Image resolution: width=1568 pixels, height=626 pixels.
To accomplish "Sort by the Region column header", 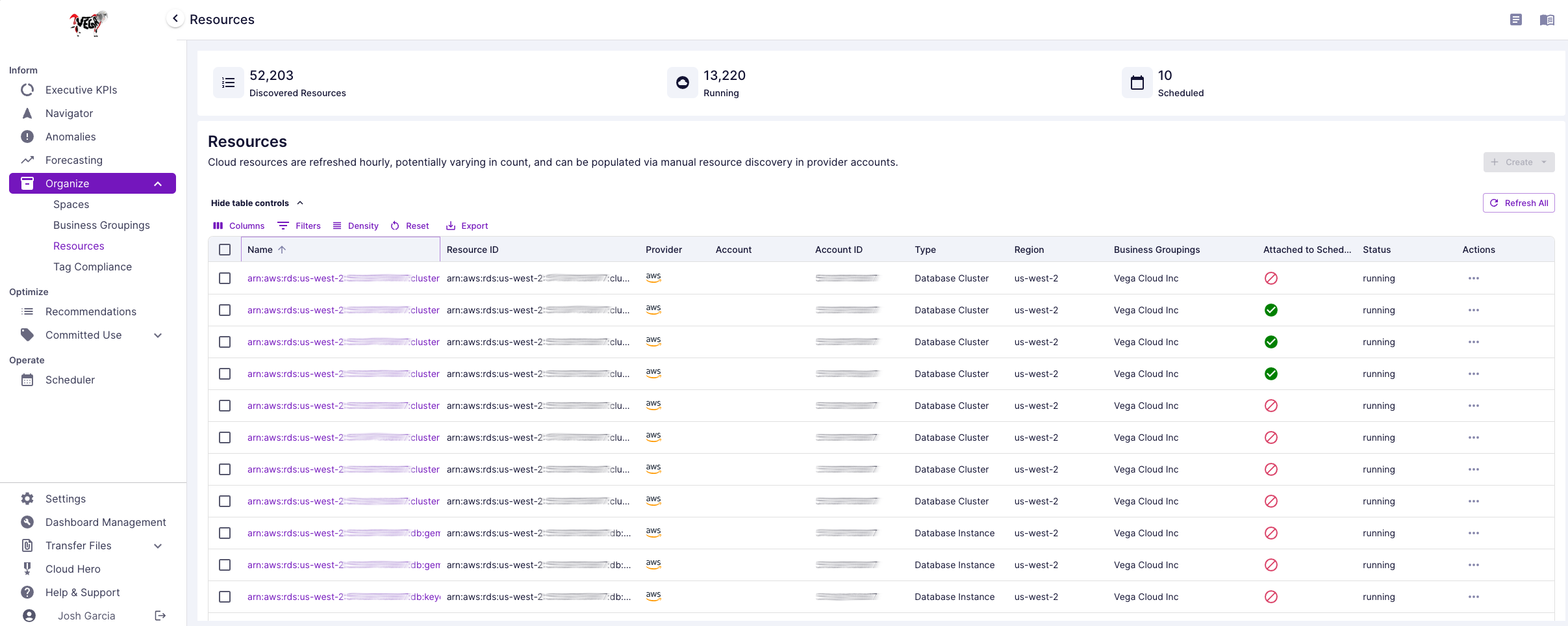I will point(1029,250).
